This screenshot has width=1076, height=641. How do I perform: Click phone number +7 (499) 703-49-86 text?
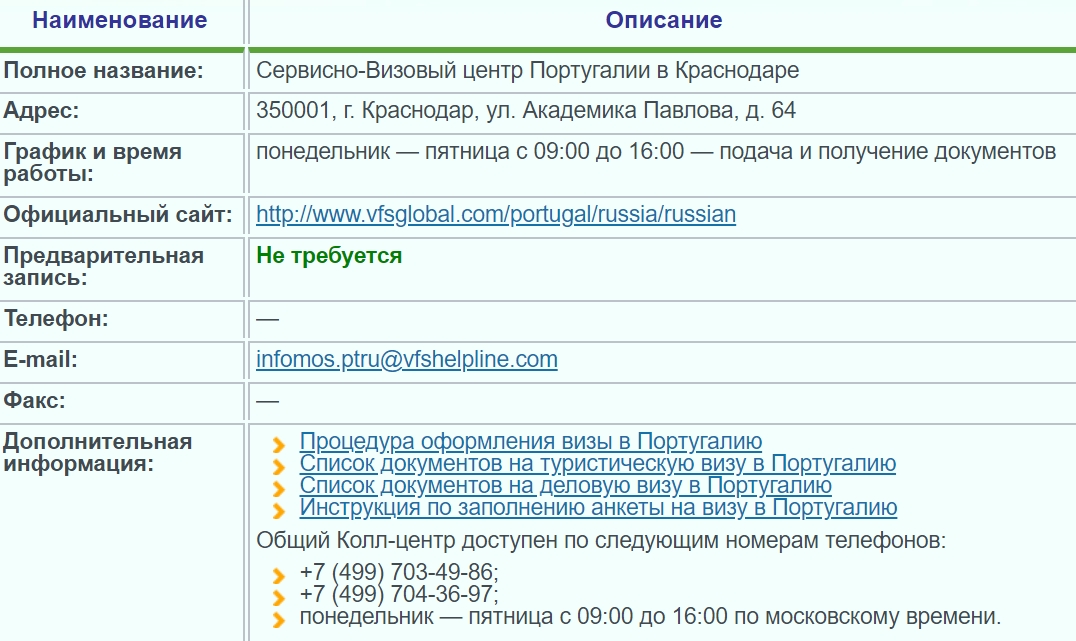(x=398, y=573)
